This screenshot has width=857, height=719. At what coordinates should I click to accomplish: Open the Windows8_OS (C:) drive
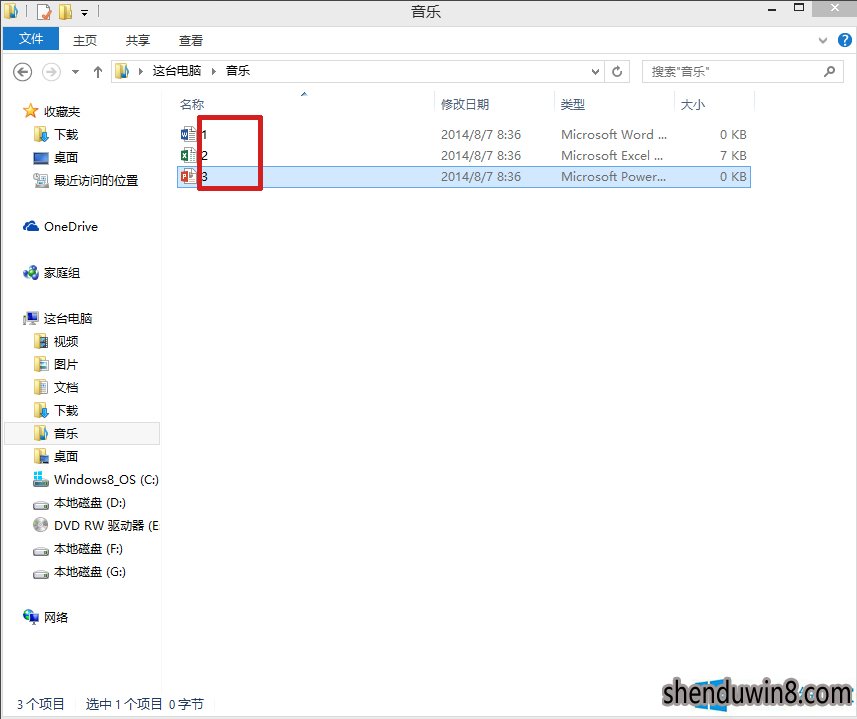click(96, 480)
